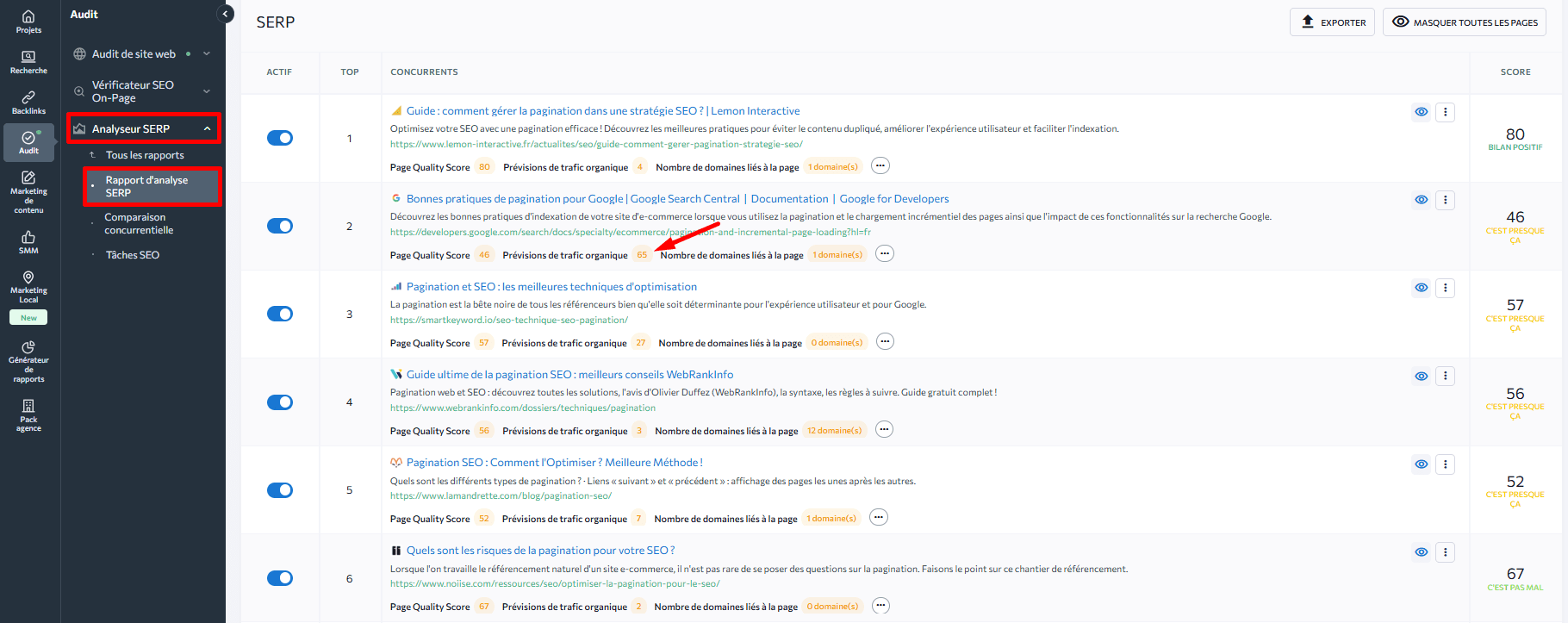
Task: Click the SCORE column header
Action: (x=1515, y=72)
